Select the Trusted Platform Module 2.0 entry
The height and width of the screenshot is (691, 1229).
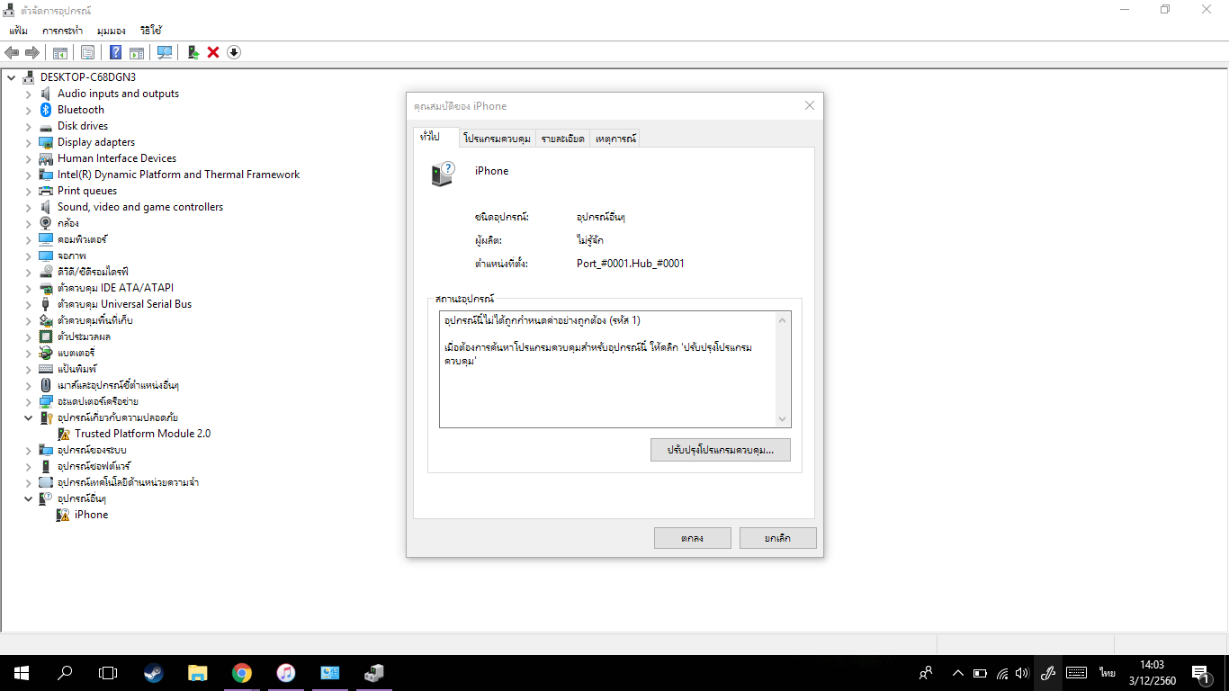(142, 434)
